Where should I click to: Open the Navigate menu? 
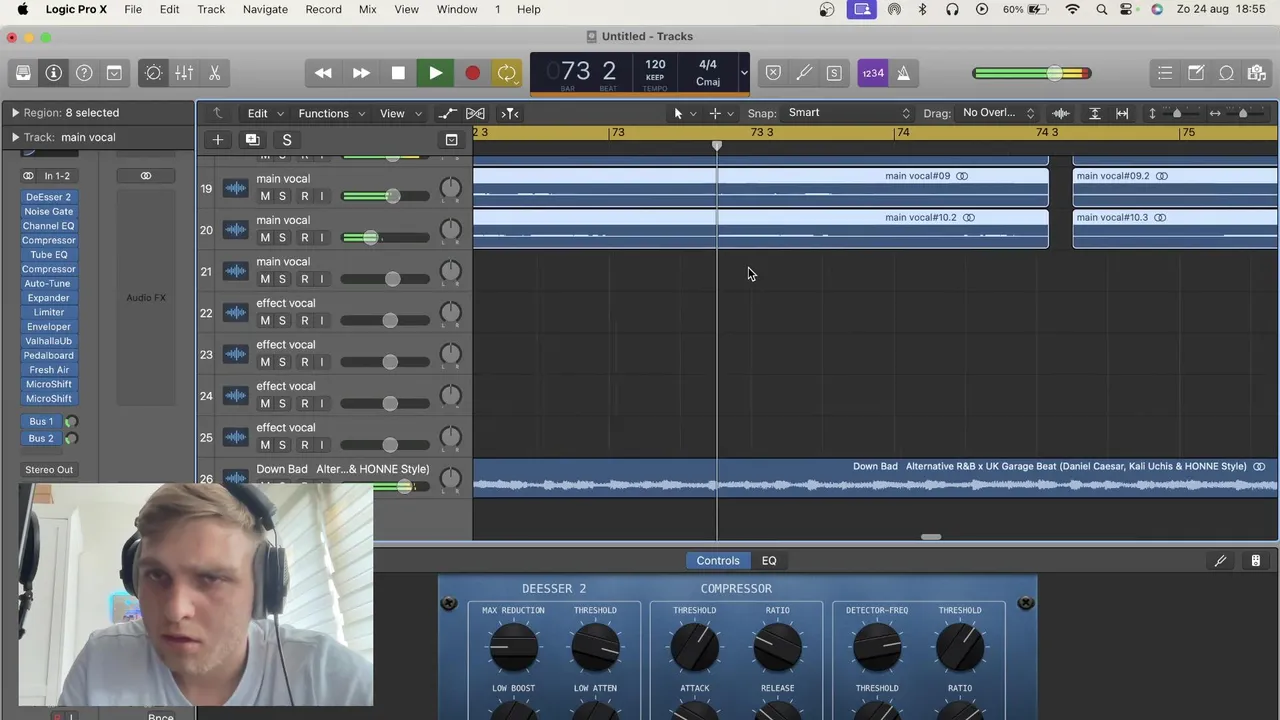(265, 9)
